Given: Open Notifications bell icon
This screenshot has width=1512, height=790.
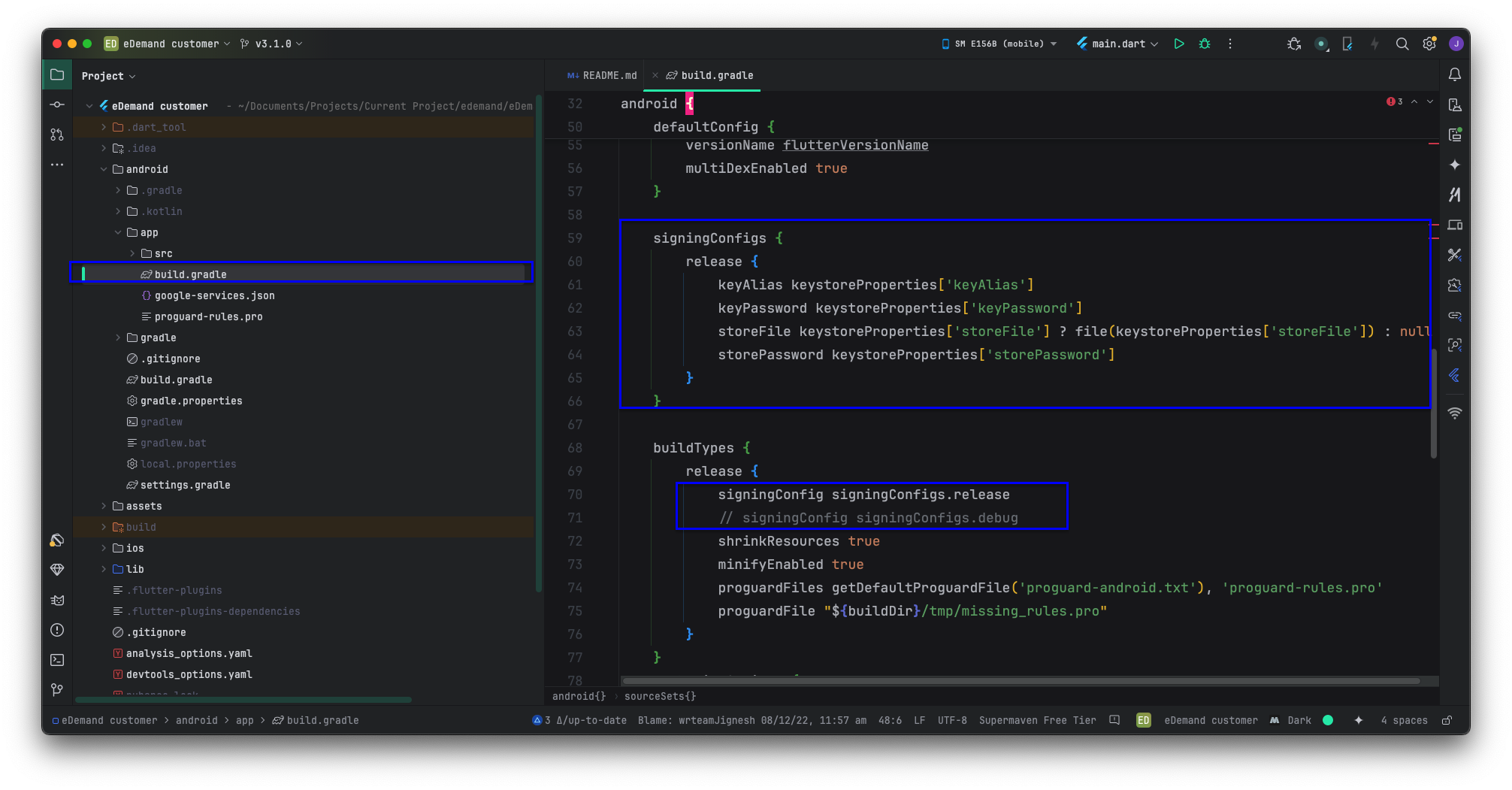Looking at the screenshot, I should click(1455, 74).
